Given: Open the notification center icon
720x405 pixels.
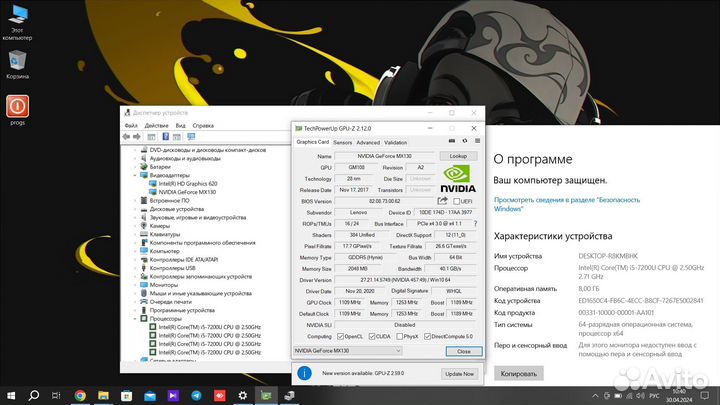Looking at the screenshot, I should (x=705, y=395).
